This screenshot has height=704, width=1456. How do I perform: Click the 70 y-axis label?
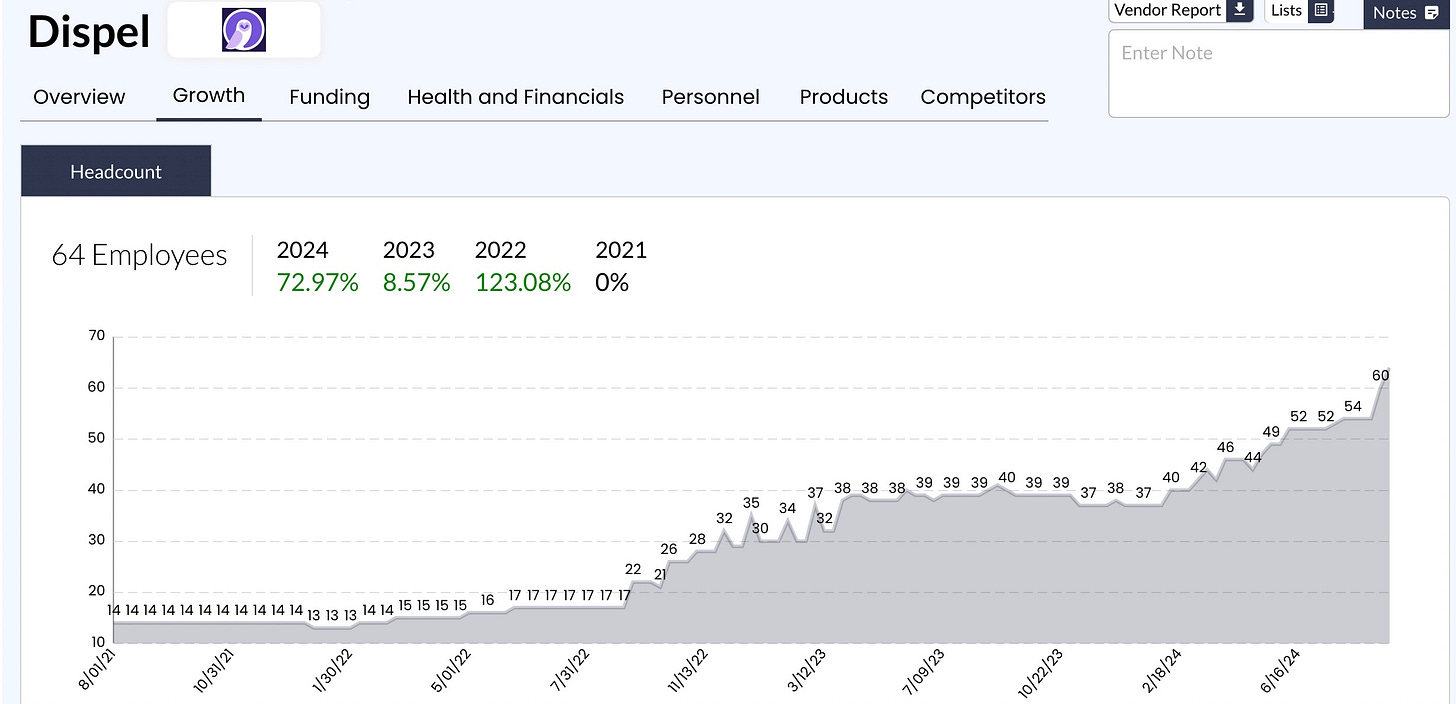[x=97, y=336]
